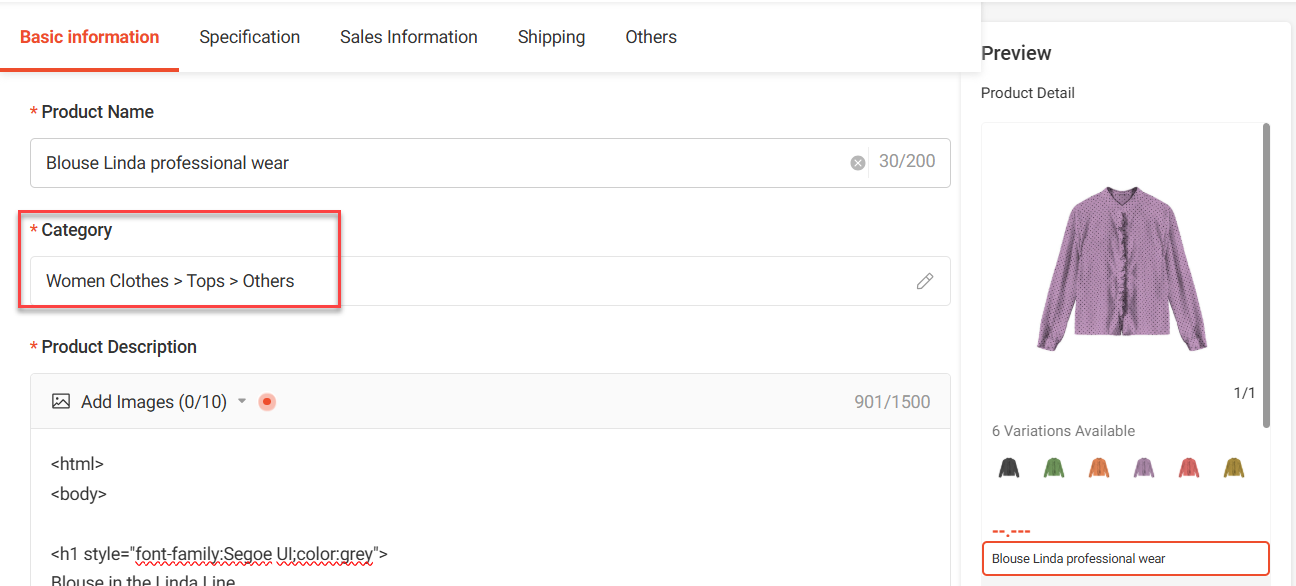Click the pencil edit icon for Category
Screen dimensions: 1296x586
925,281
